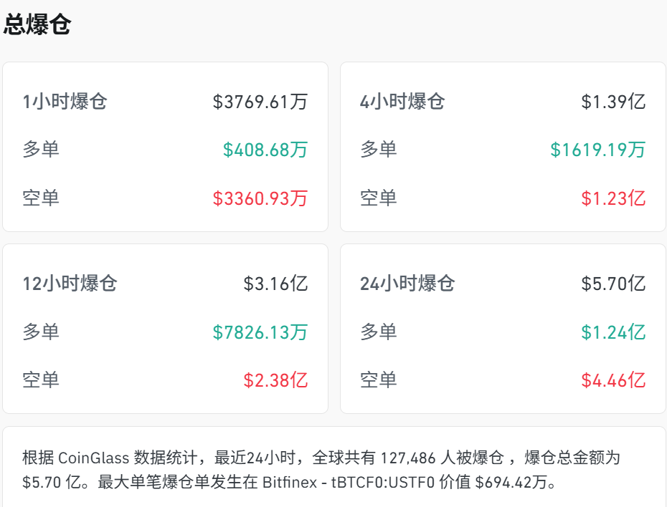
Task: Click the red short value $1.23亿
Action: click(613, 197)
